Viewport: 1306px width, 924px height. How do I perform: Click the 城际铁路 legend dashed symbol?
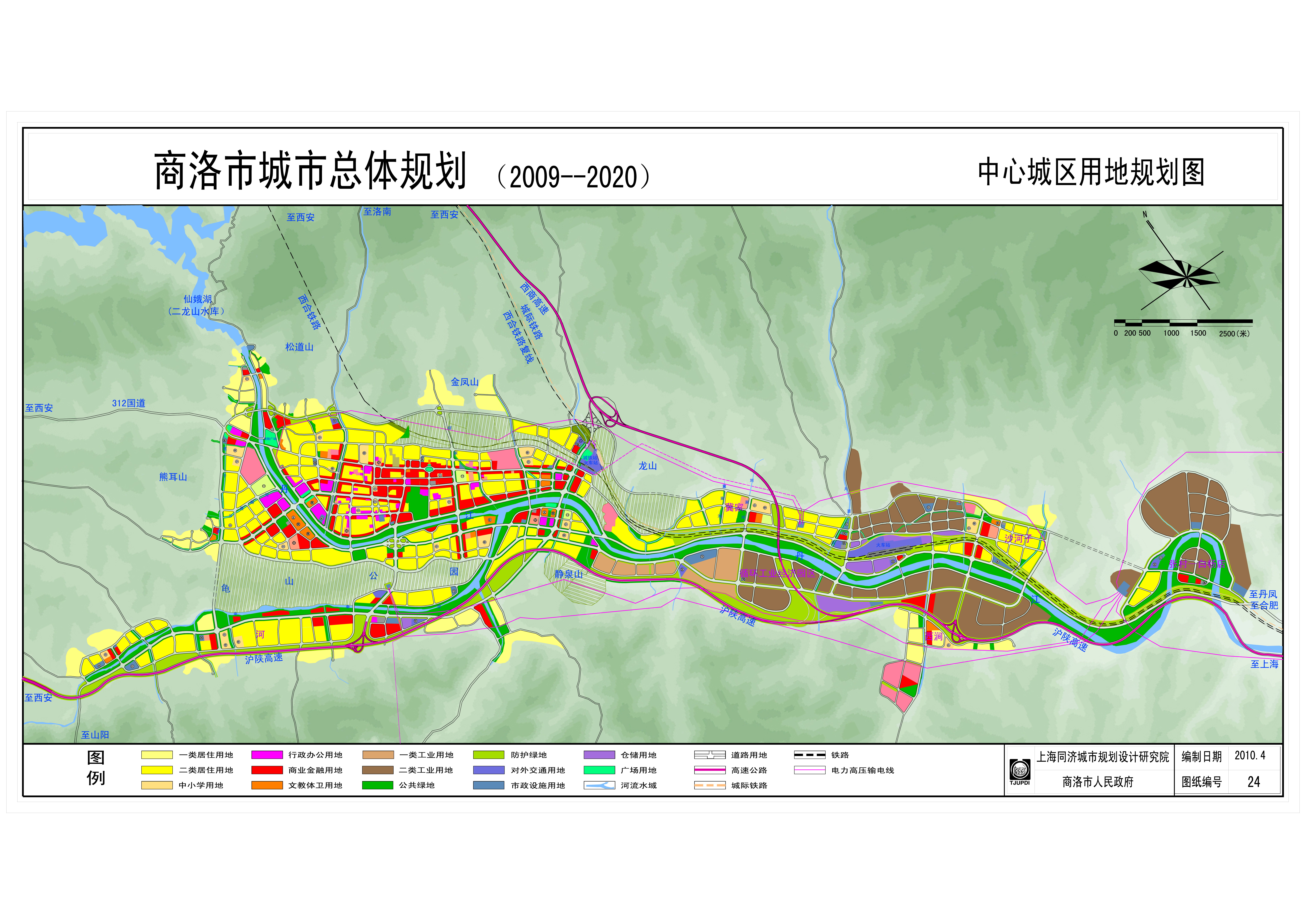(710, 785)
